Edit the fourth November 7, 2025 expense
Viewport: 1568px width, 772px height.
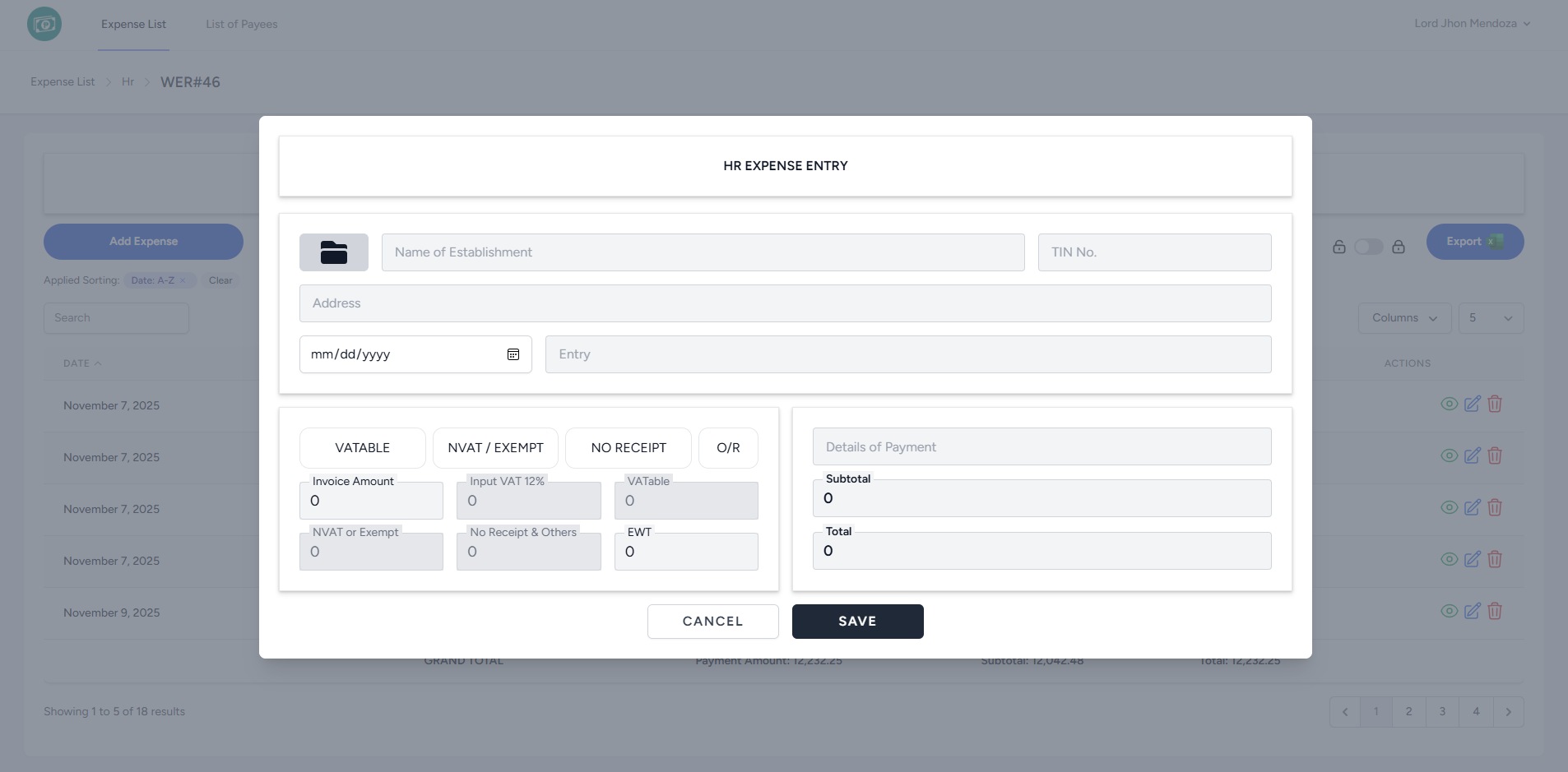click(1473, 559)
